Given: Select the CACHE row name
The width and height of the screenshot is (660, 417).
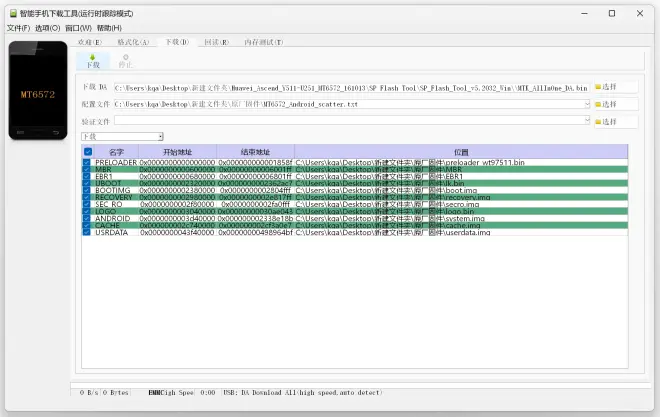Looking at the screenshot, I should (107, 225).
